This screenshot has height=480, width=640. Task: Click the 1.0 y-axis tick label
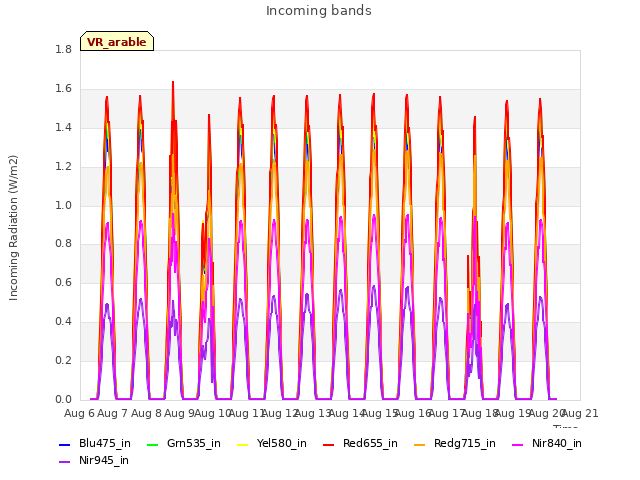tap(63, 205)
